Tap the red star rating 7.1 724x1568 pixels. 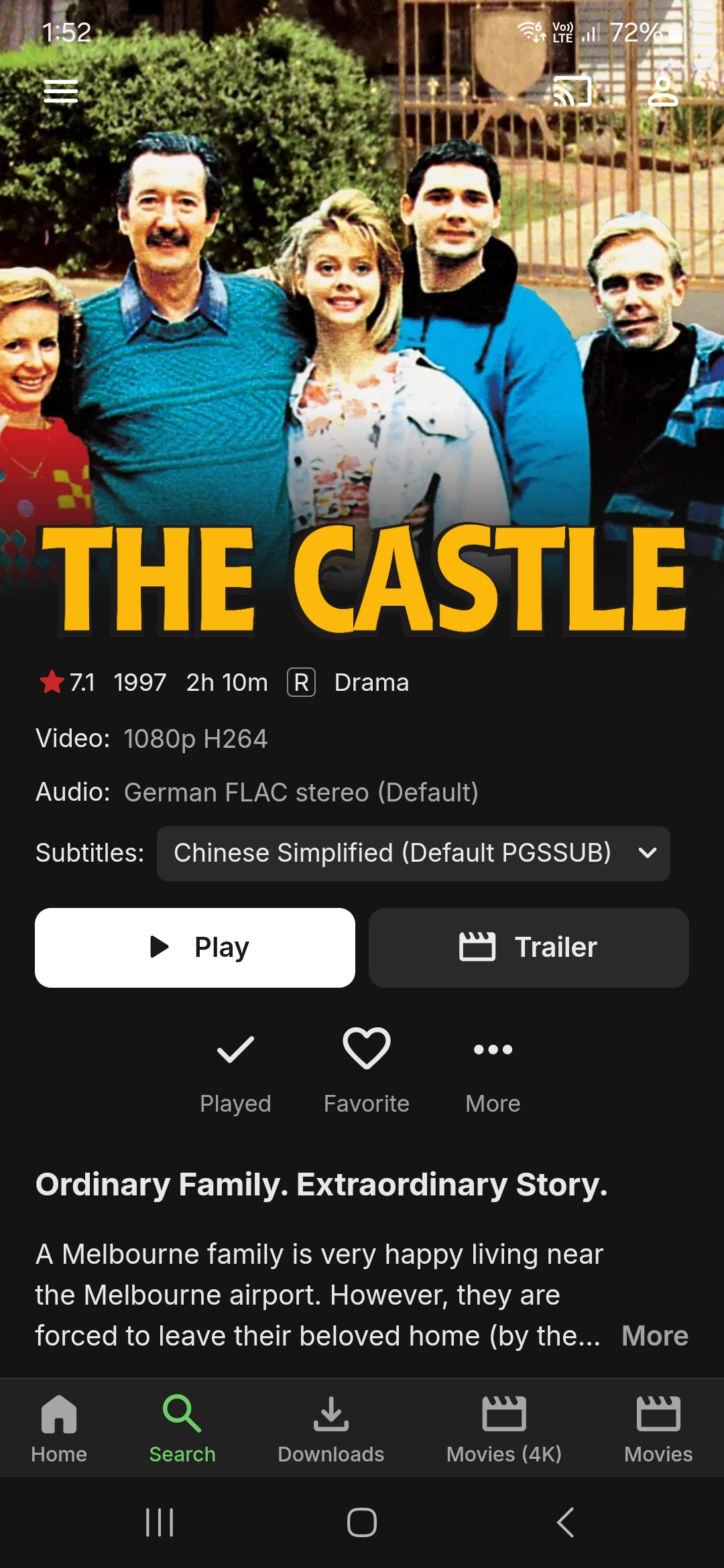click(67, 682)
